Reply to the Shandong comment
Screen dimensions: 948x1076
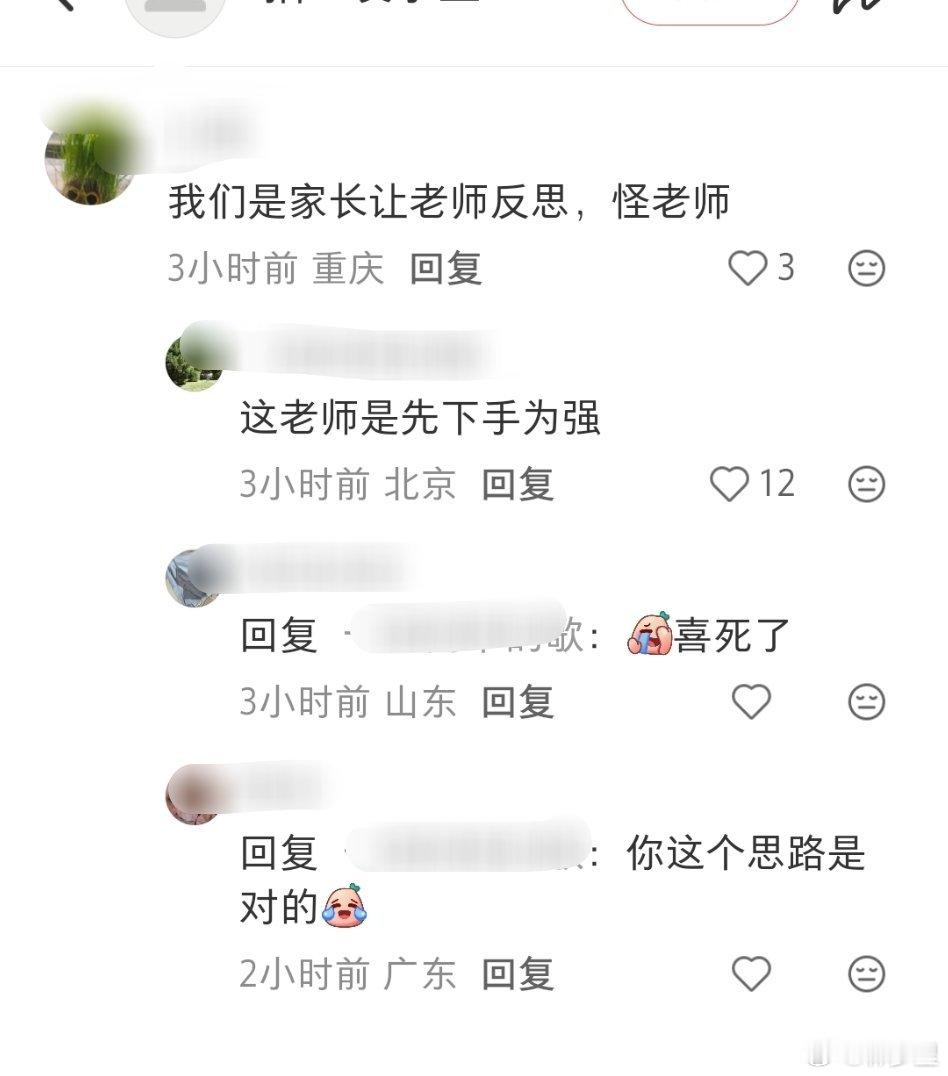(518, 702)
